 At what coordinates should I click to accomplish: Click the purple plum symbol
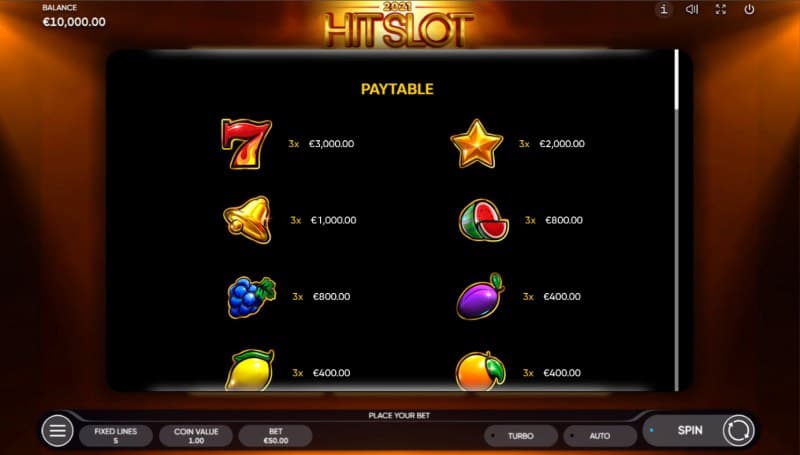point(480,296)
